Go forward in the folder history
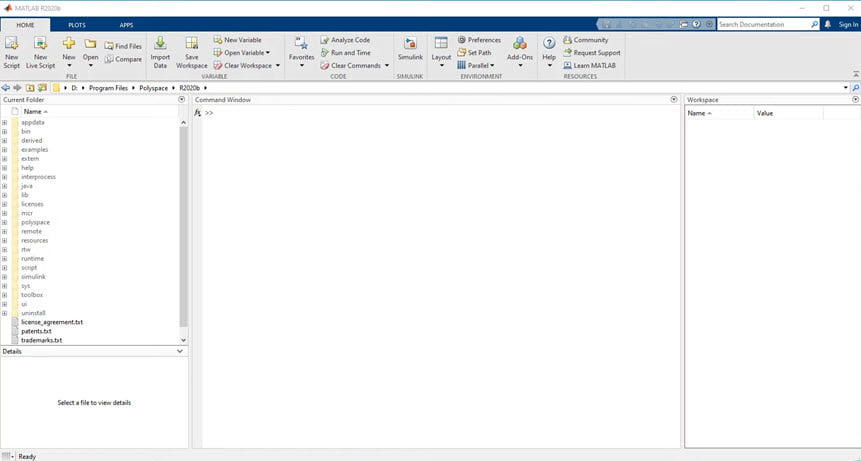Viewport: 861px width, 461px height. [17, 88]
